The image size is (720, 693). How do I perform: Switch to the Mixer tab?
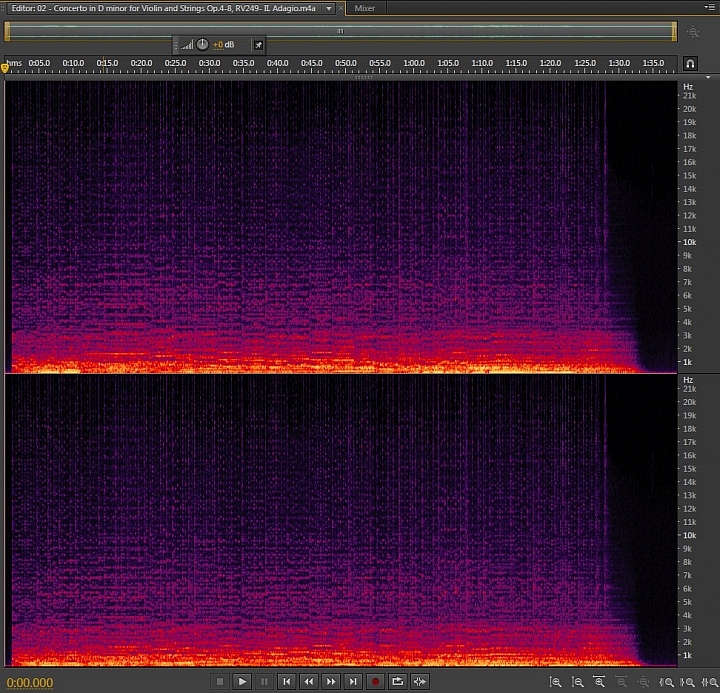[x=365, y=8]
